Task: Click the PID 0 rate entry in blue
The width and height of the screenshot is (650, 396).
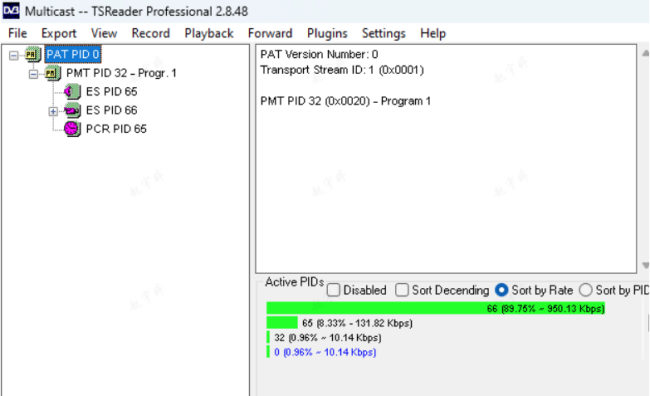Action: coord(325,352)
